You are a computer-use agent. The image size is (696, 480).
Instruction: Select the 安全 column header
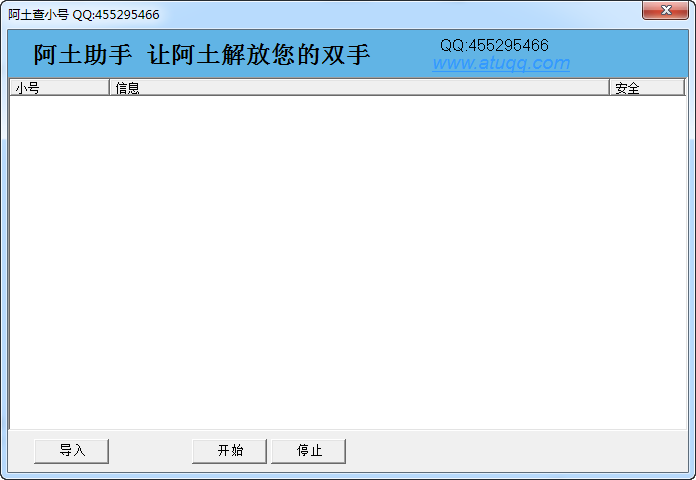point(647,87)
